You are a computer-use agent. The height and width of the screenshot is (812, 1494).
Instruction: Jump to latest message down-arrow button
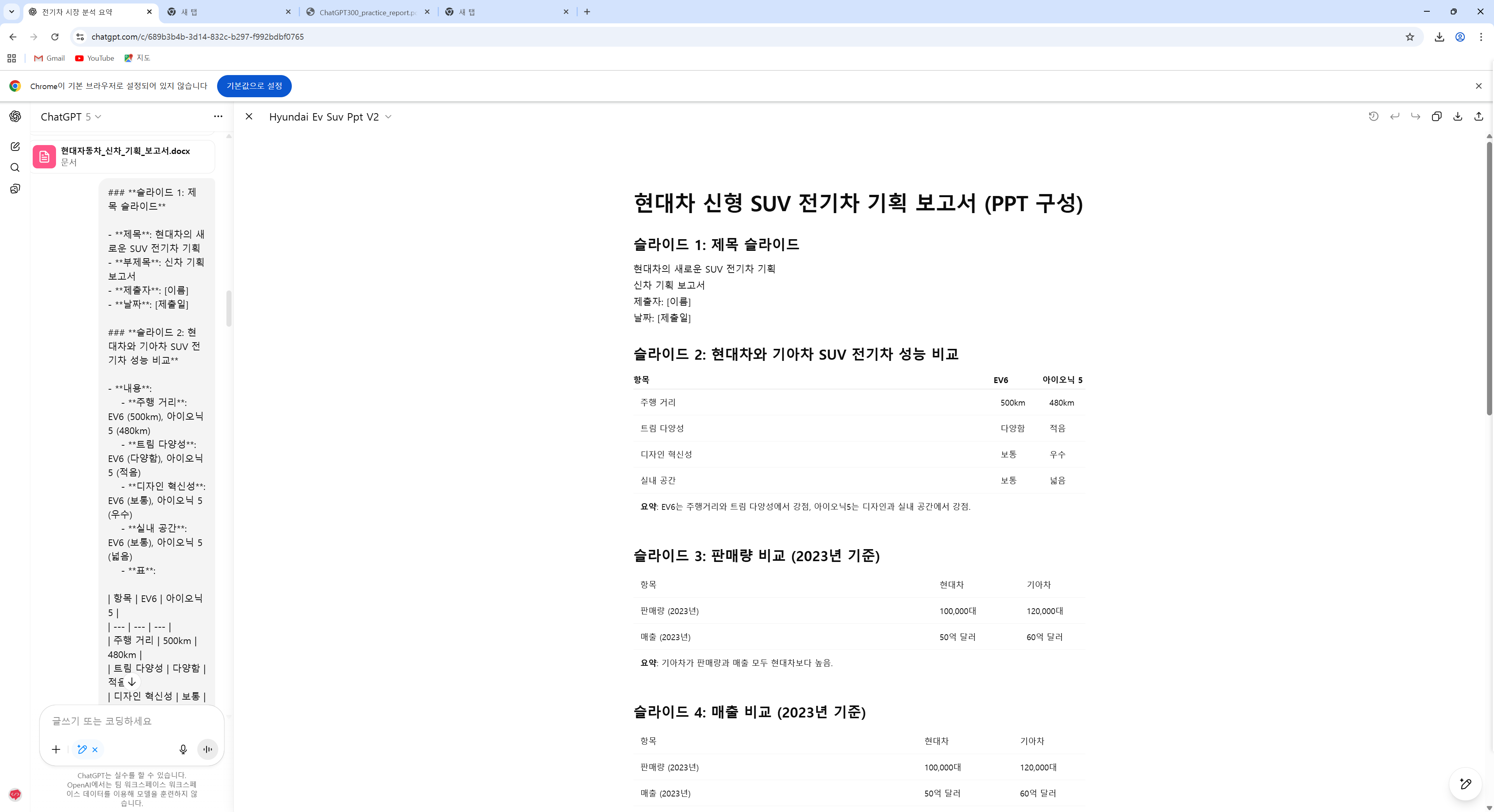132,682
